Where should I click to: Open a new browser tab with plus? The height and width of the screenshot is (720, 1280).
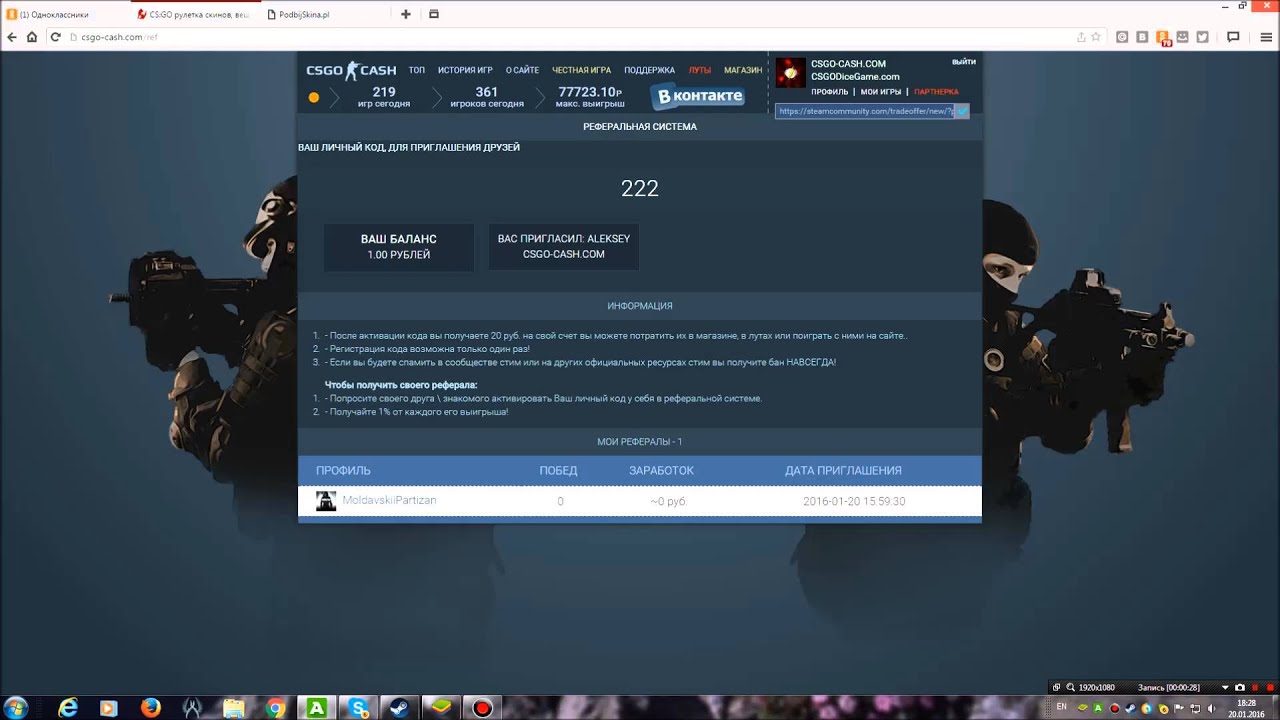(x=405, y=14)
